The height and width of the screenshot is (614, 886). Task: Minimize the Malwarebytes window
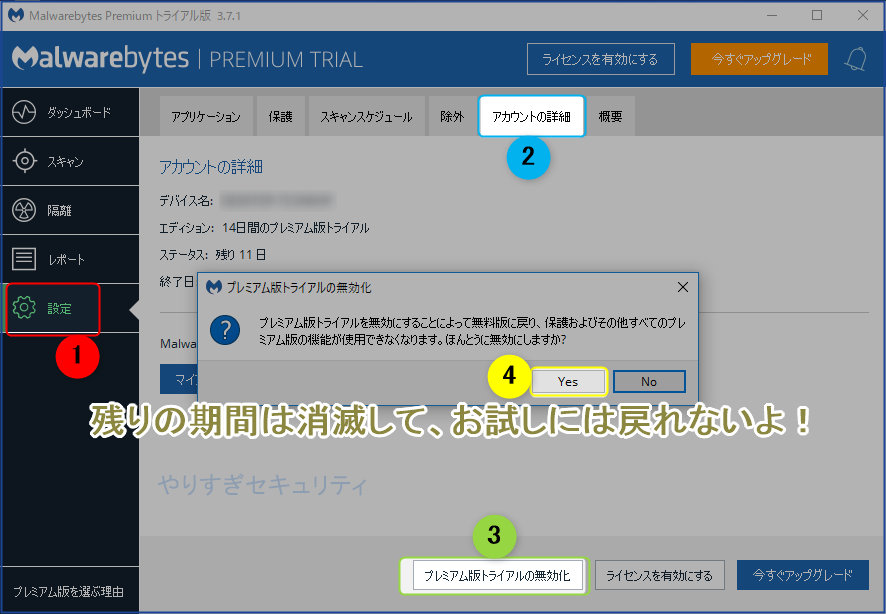pyautogui.click(x=772, y=15)
